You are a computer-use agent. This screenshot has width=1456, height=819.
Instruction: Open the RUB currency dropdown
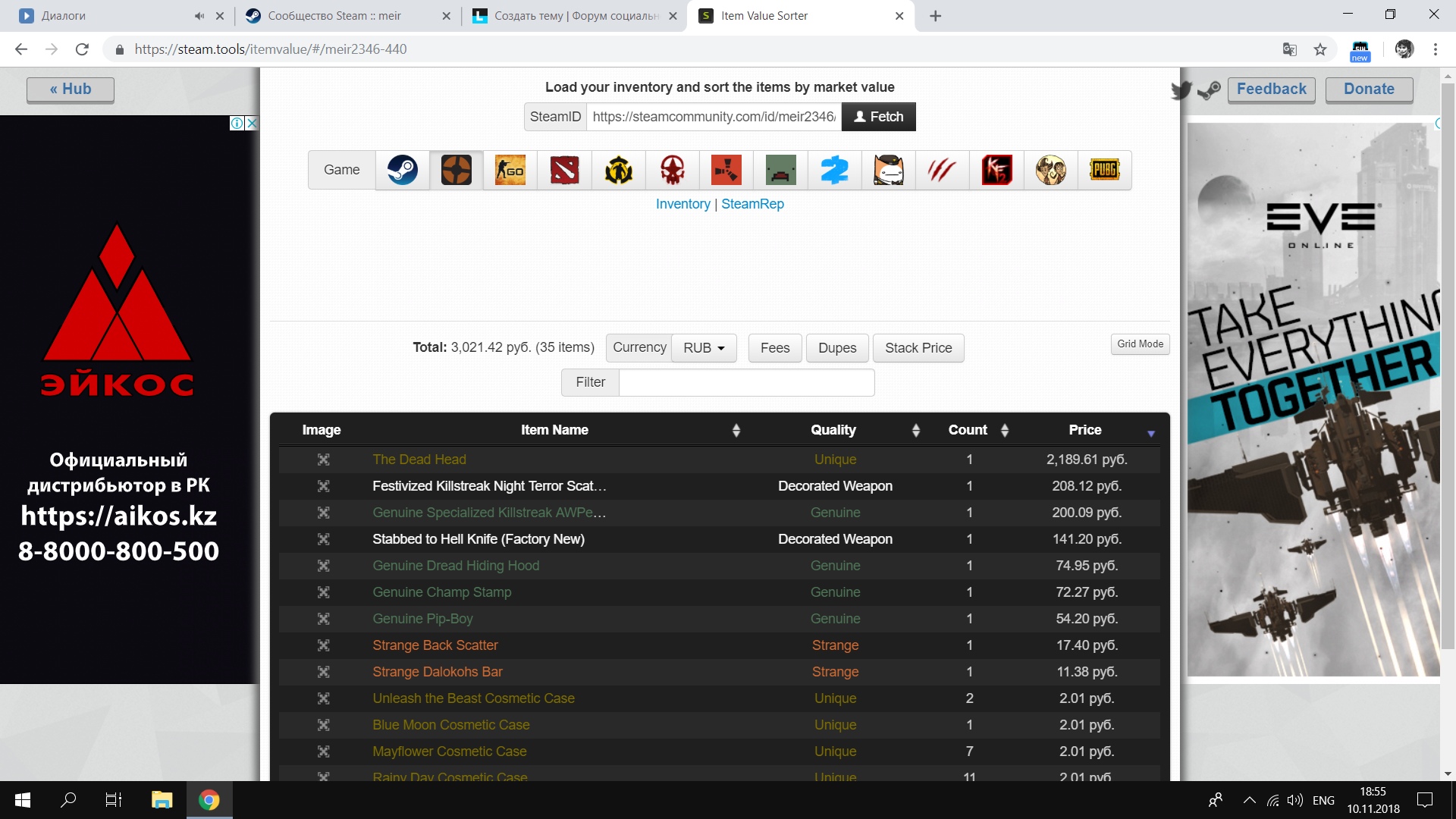click(703, 348)
